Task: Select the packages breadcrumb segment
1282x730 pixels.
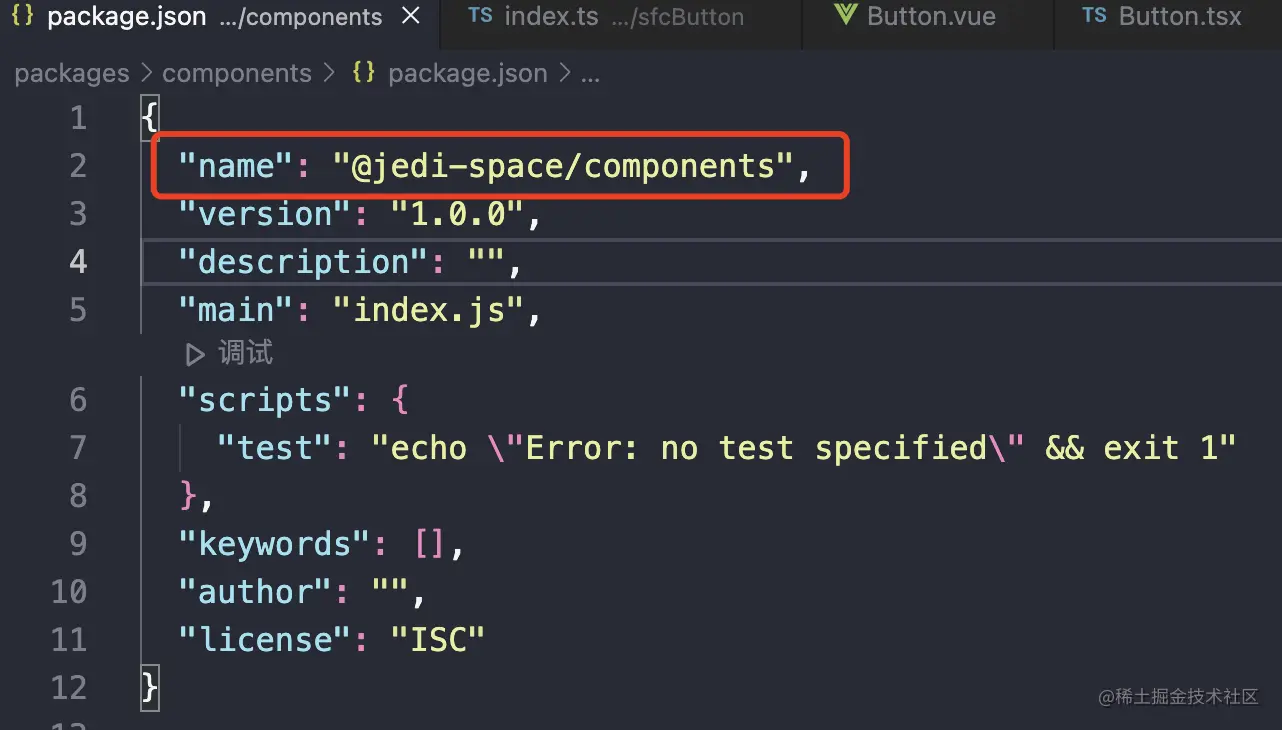Action: (x=72, y=74)
